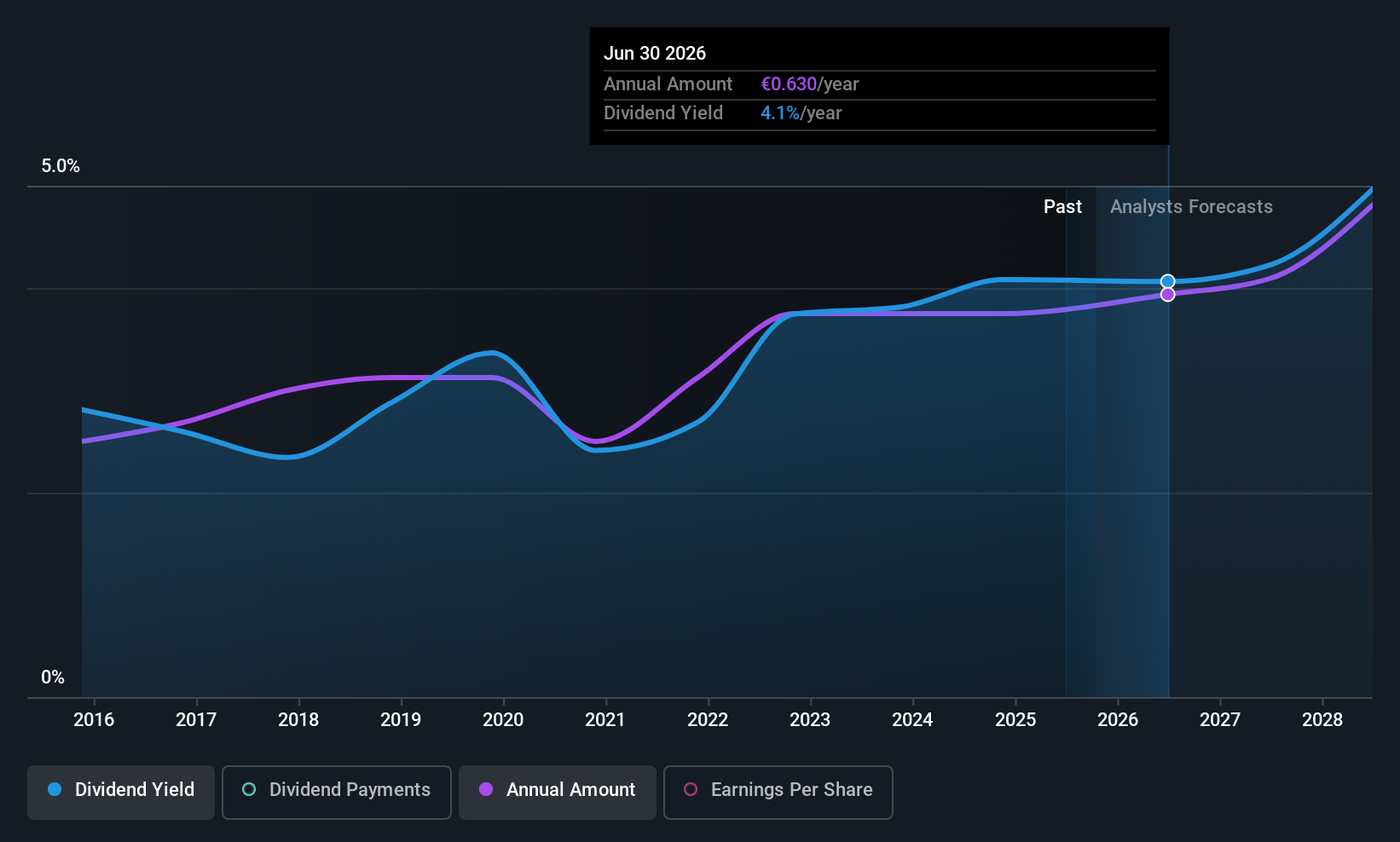Click the 4.1%/year dividend yield value
1400x842 pixels.
tap(801, 113)
